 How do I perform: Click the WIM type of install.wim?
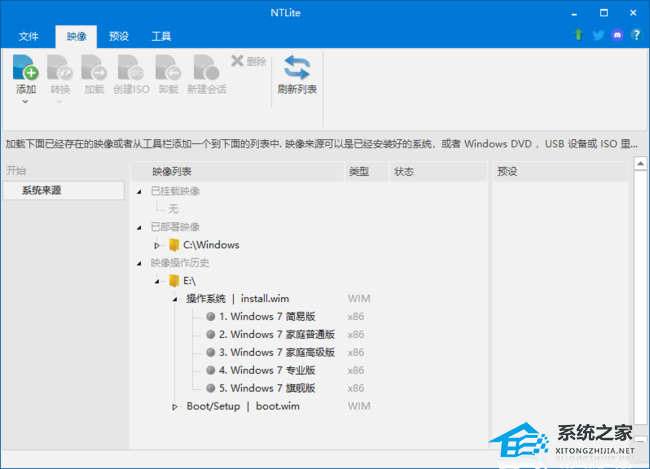coord(359,299)
